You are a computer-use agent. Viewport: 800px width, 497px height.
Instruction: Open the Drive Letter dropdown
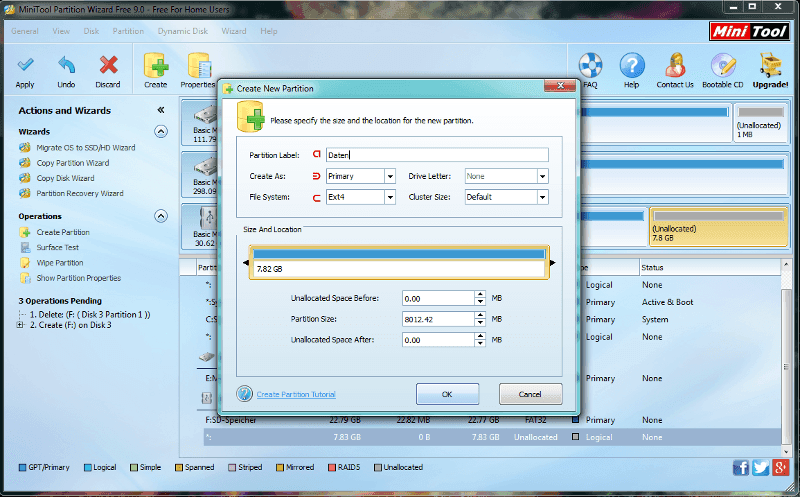542,176
